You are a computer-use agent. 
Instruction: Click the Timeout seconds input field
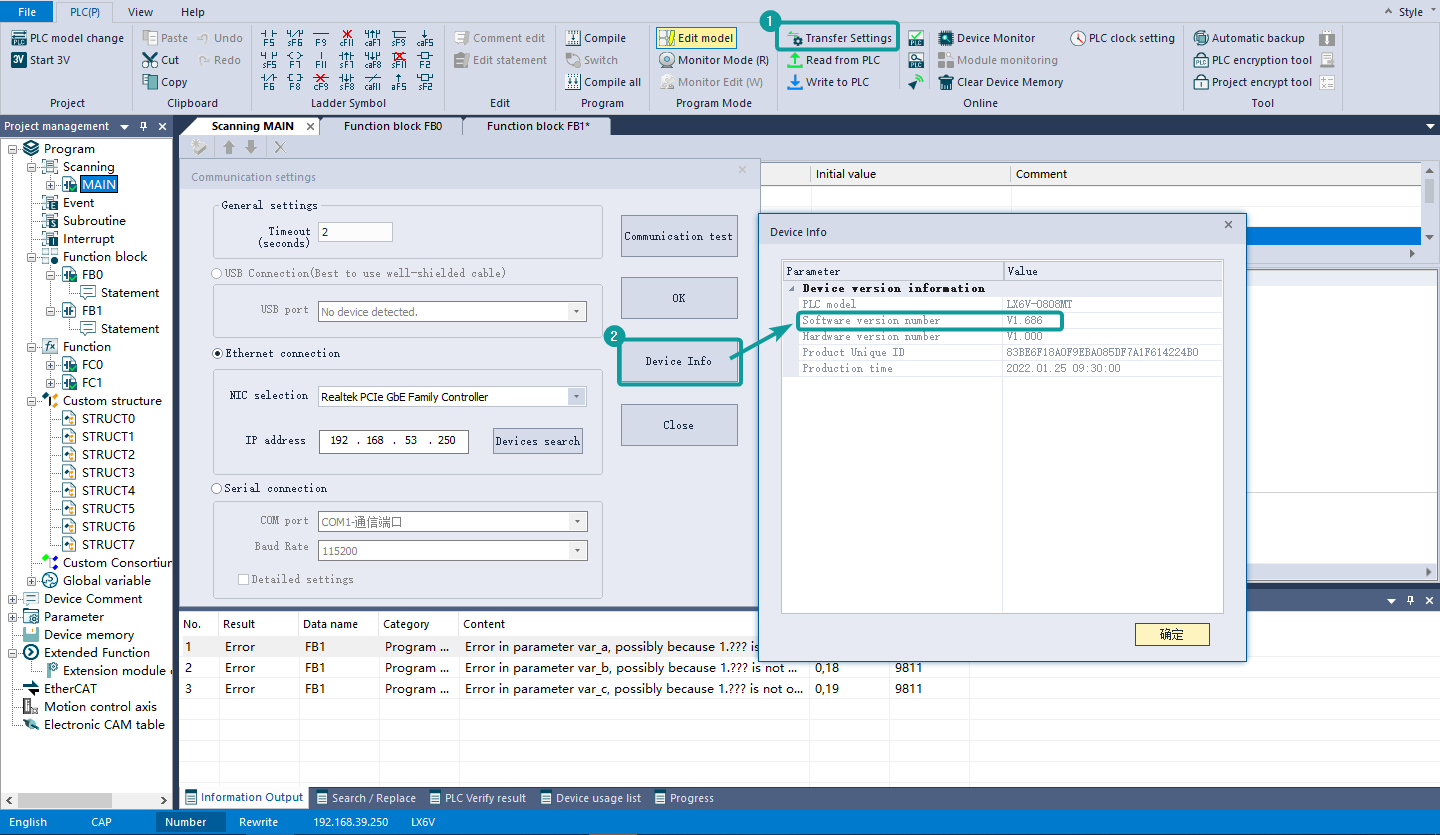click(355, 232)
